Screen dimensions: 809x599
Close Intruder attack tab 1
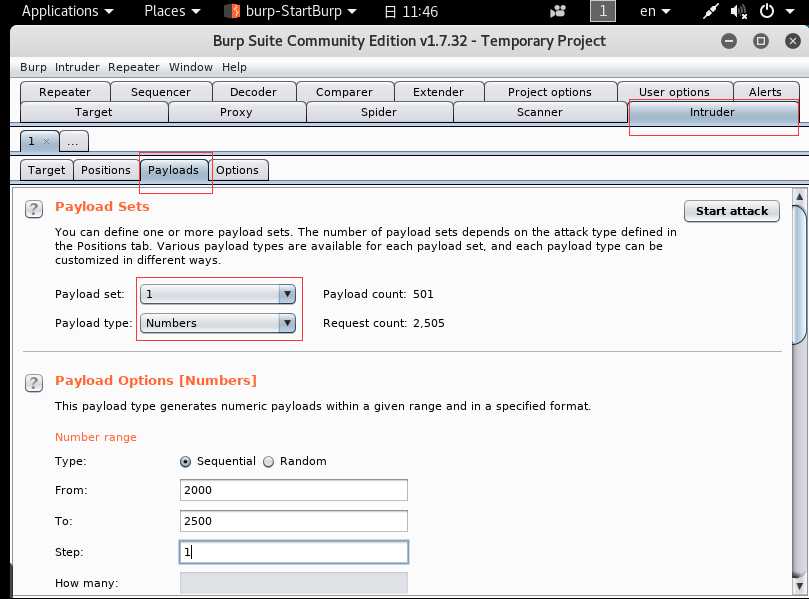click(x=46, y=141)
